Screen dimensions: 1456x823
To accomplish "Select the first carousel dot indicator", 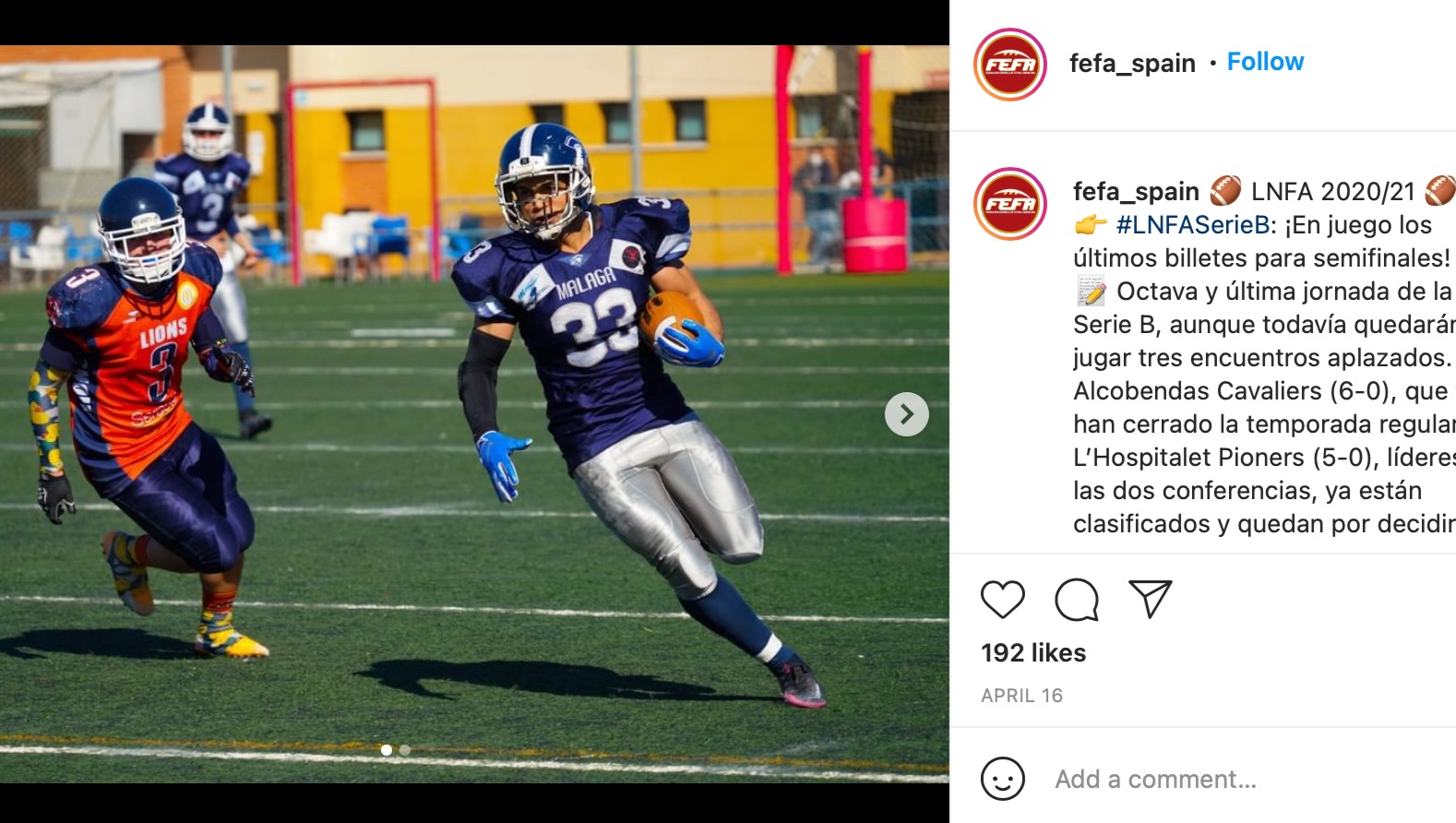I will 387,750.
